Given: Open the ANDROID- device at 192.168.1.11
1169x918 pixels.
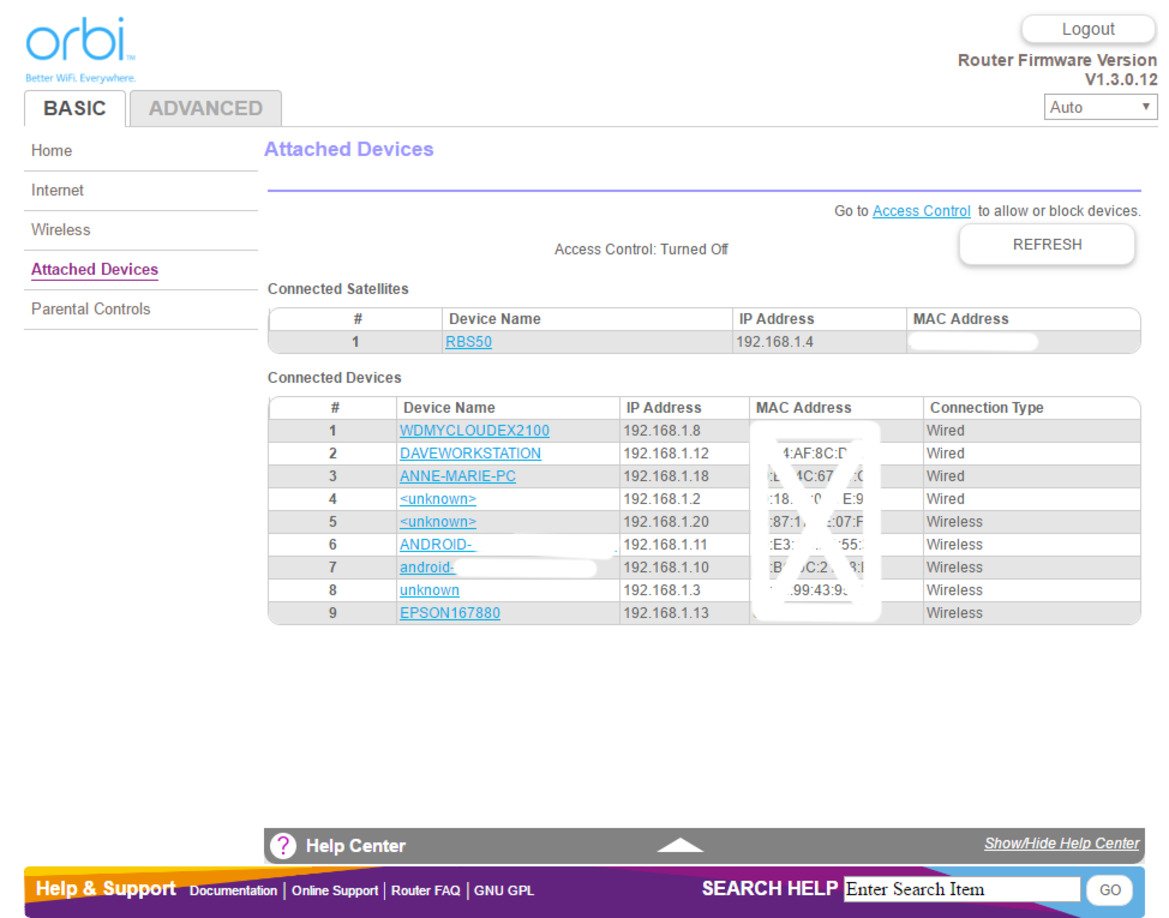Looking at the screenshot, I should click(437, 544).
